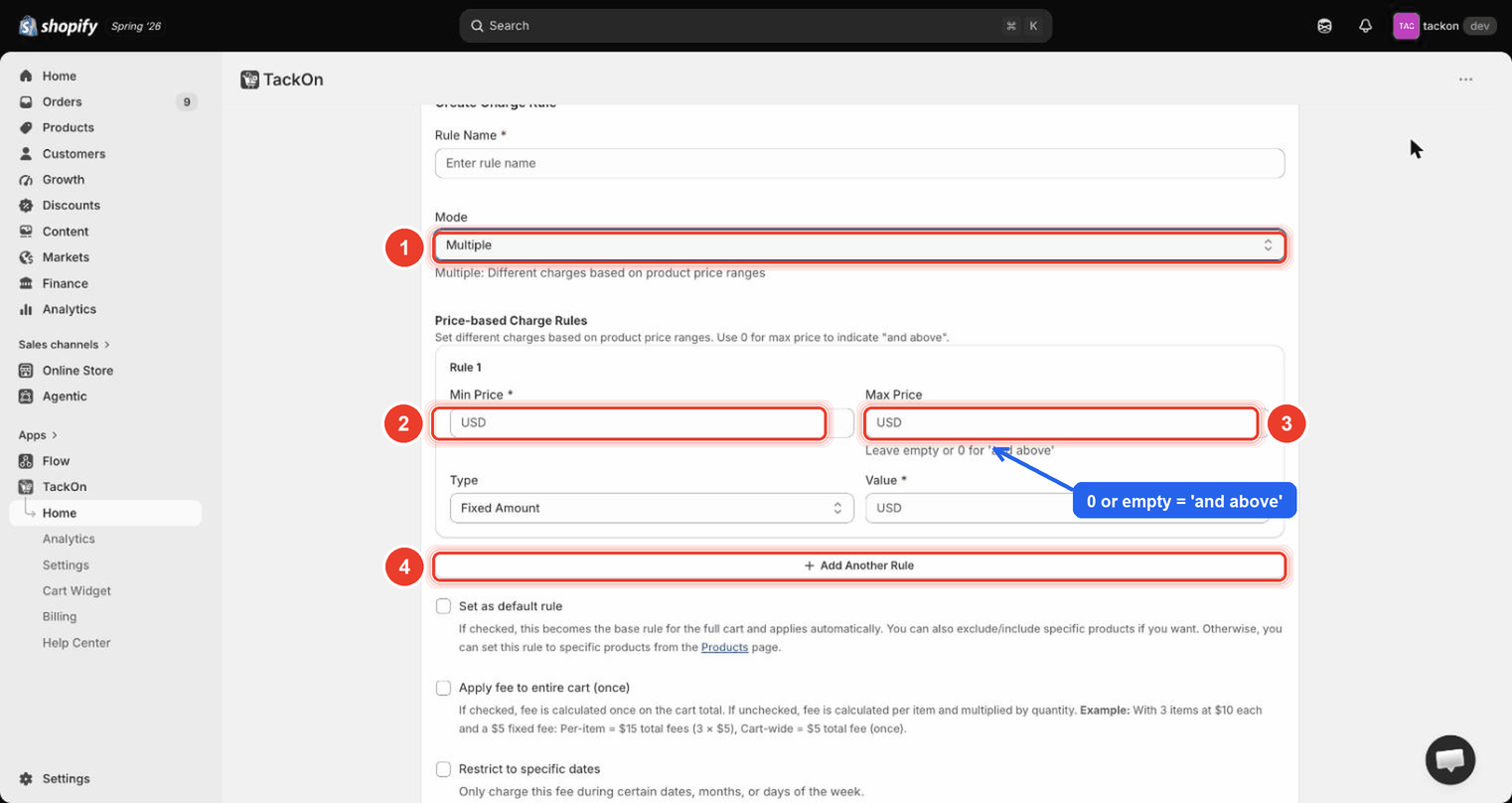Open notifications bell
This screenshot has width=1512, height=803.
1365,26
